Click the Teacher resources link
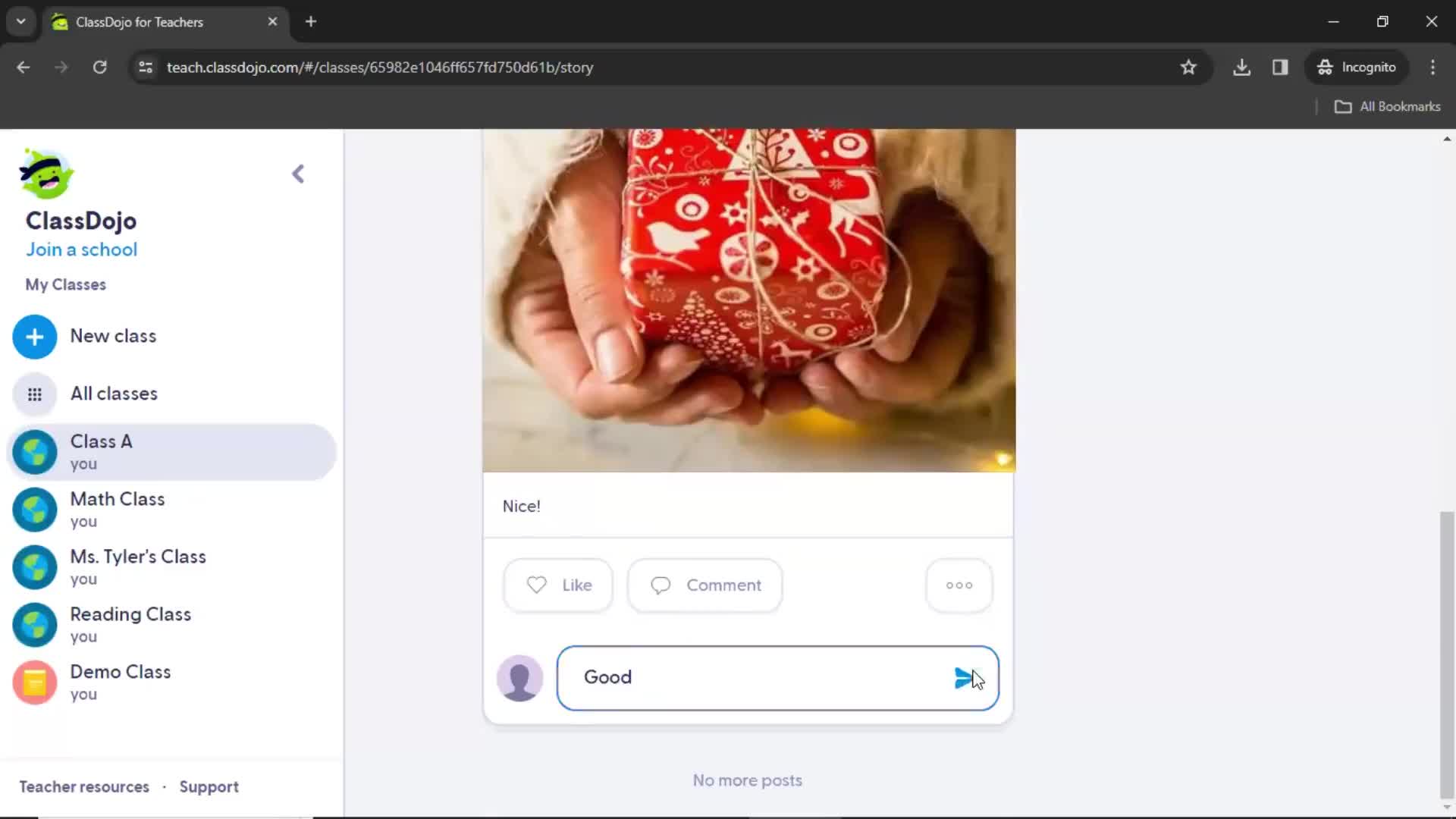The image size is (1456, 819). pyautogui.click(x=84, y=786)
